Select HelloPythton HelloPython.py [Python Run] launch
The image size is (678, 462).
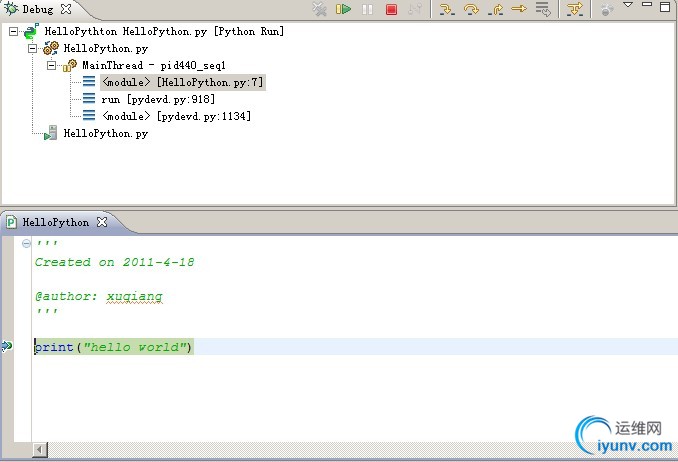[x=164, y=32]
